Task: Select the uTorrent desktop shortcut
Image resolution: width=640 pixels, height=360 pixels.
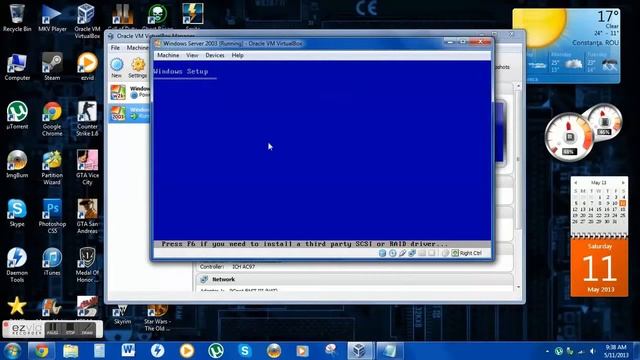Action: coord(17,116)
